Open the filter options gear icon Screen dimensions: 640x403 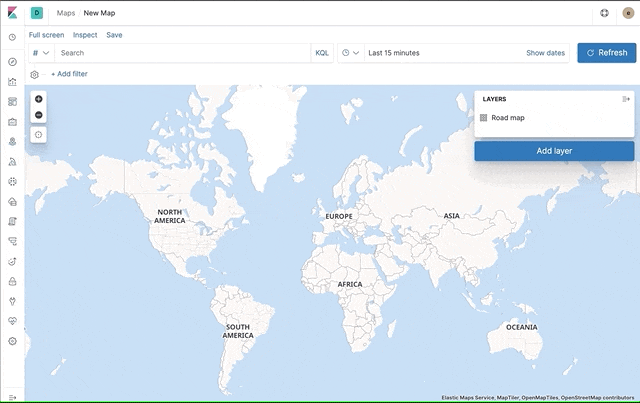coord(35,75)
